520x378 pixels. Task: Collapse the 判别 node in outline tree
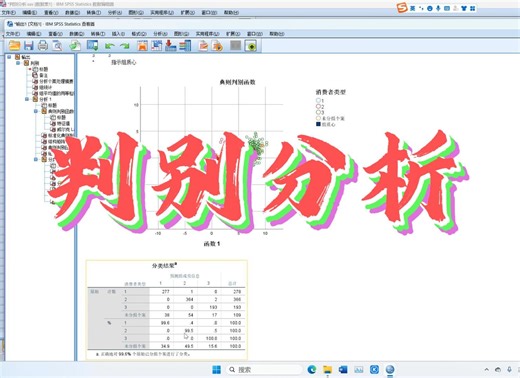(x=18, y=63)
